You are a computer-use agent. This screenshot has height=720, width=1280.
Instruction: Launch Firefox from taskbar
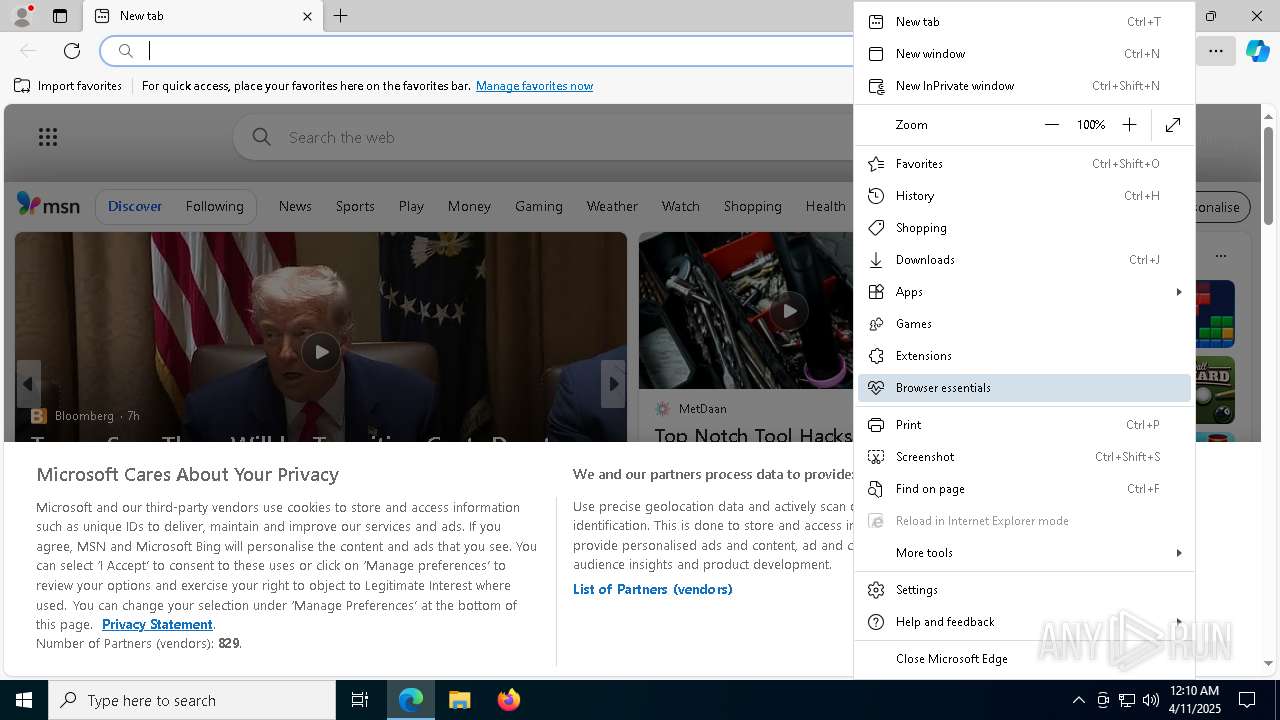click(508, 700)
